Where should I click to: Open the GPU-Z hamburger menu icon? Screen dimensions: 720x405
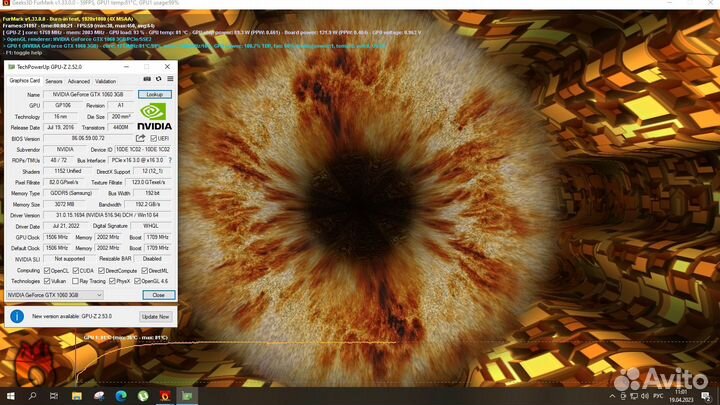click(171, 81)
